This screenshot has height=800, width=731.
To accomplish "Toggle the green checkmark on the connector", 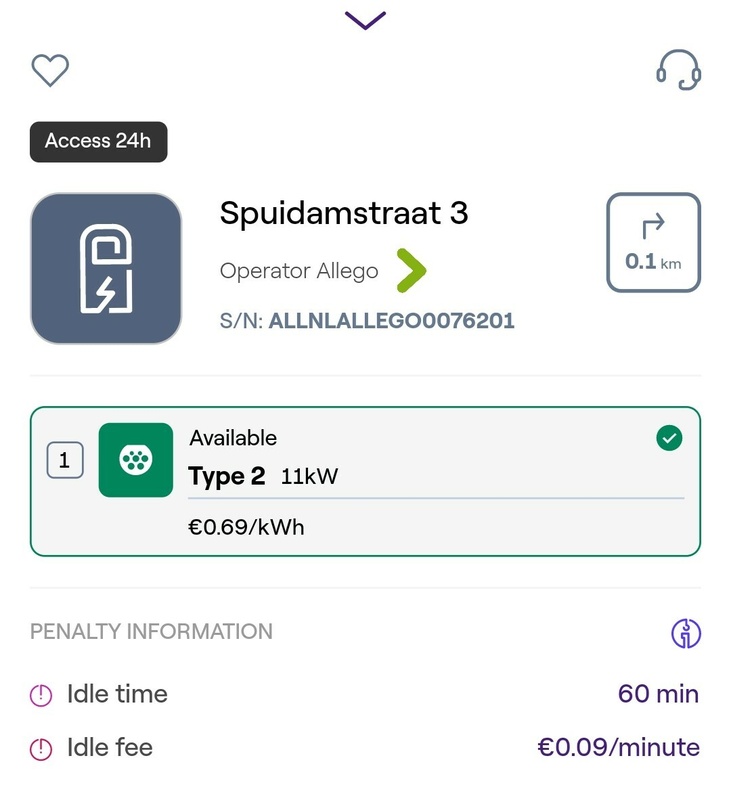I will coord(669,438).
